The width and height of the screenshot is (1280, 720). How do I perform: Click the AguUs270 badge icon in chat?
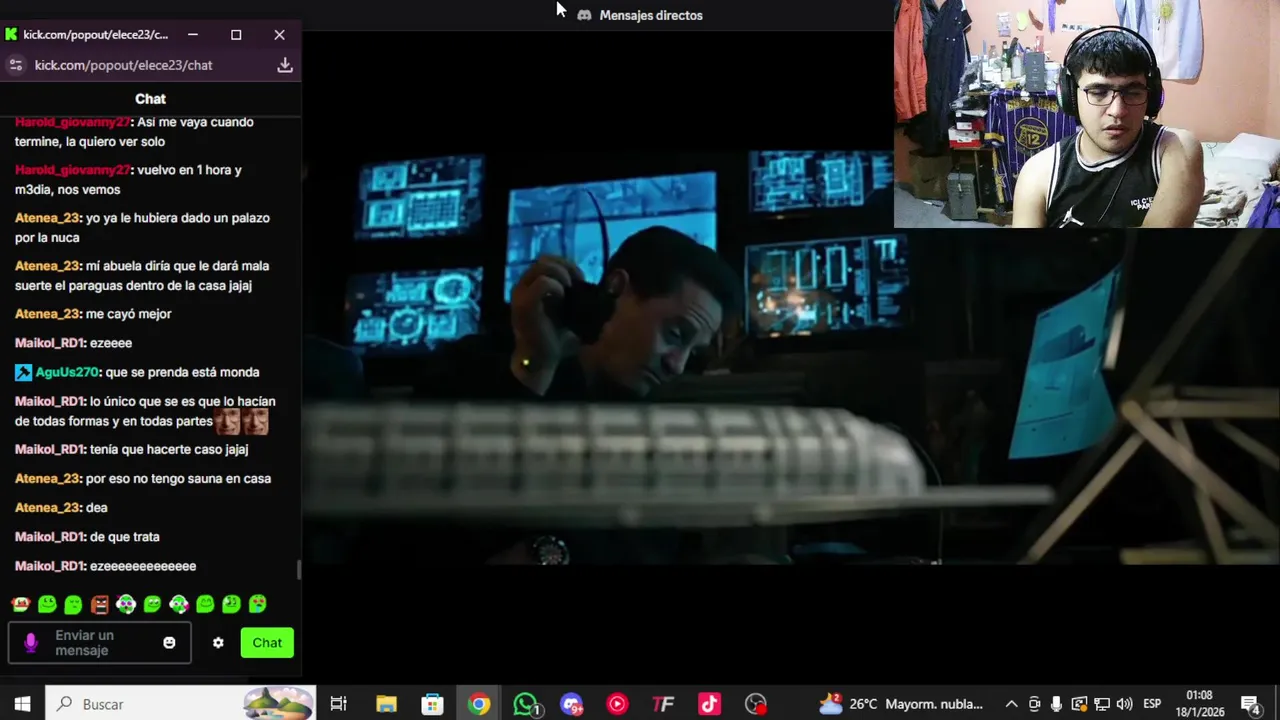coord(23,372)
